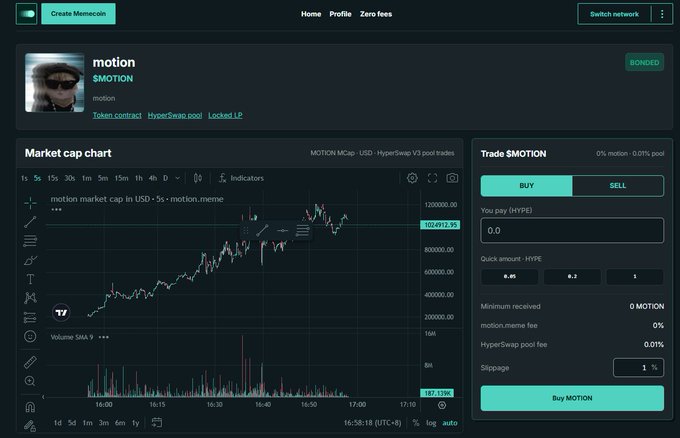Select the ruler measure tool
This screenshot has height=438, width=680.
(x=30, y=362)
